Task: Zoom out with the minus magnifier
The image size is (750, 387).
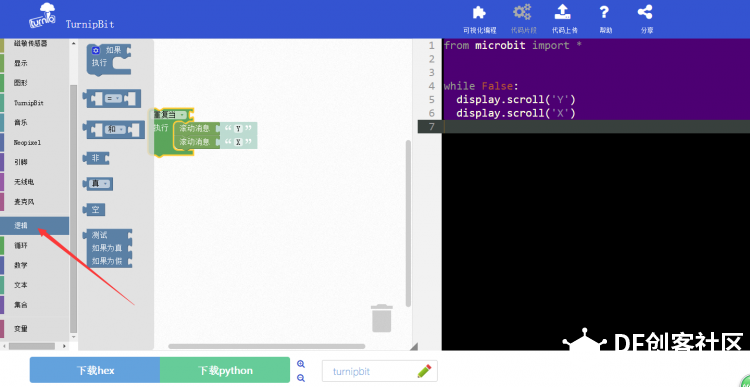Action: click(x=301, y=378)
